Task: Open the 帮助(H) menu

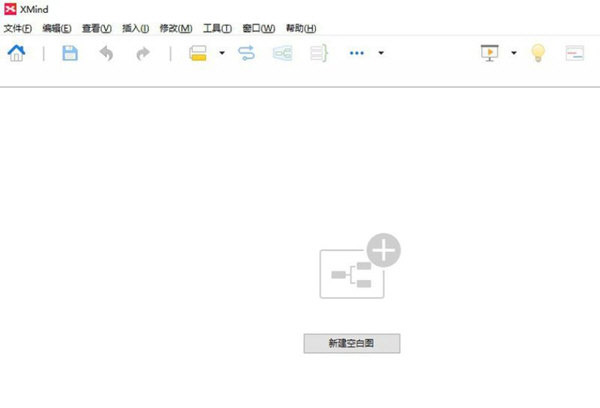Action: tap(301, 28)
